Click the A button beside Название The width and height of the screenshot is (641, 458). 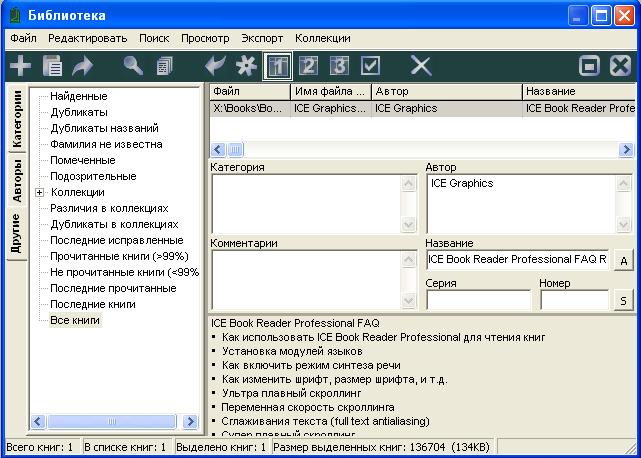coord(623,260)
